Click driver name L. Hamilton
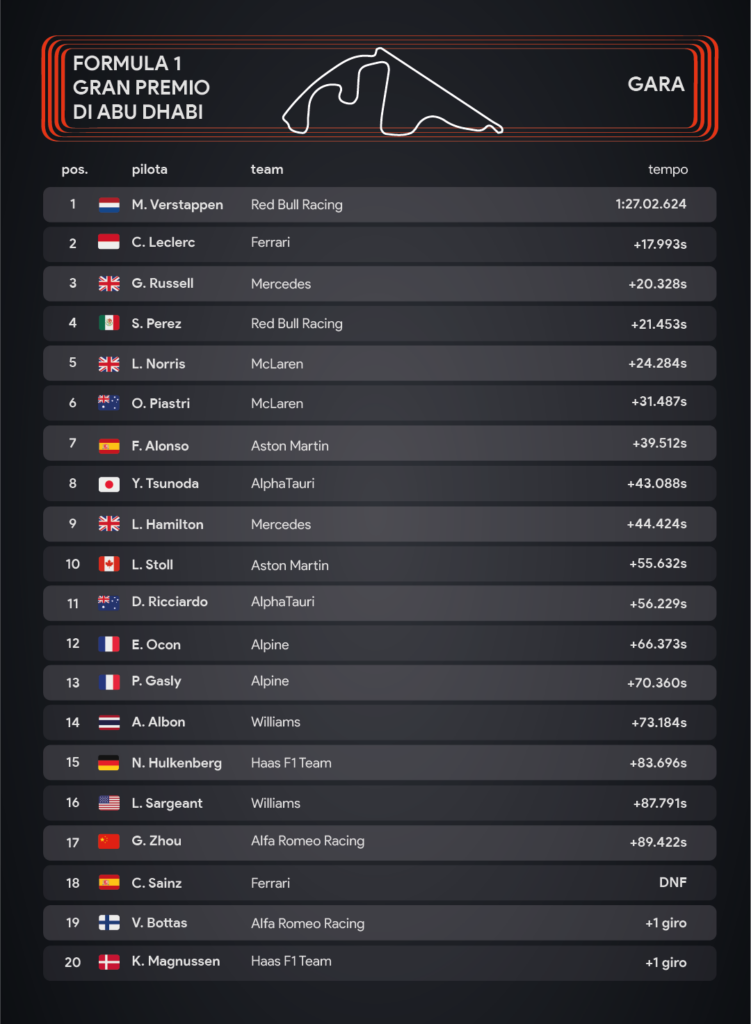 coord(167,524)
